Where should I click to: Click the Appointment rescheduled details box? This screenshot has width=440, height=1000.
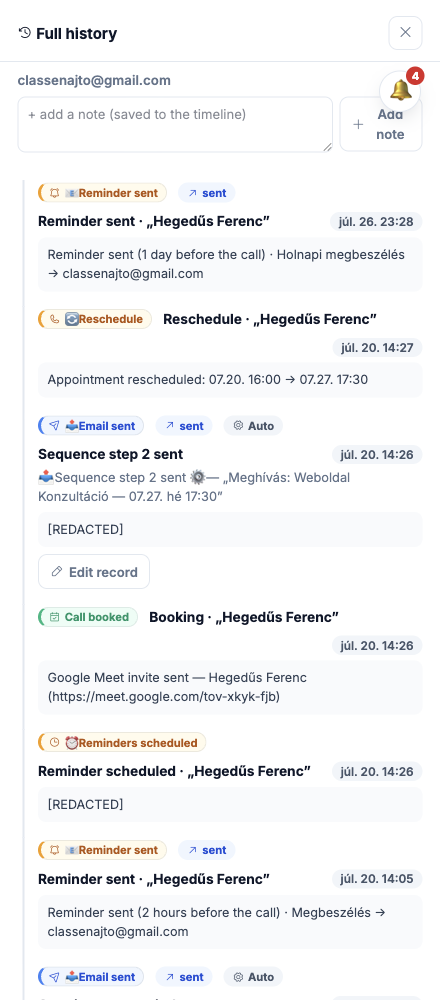click(x=230, y=379)
